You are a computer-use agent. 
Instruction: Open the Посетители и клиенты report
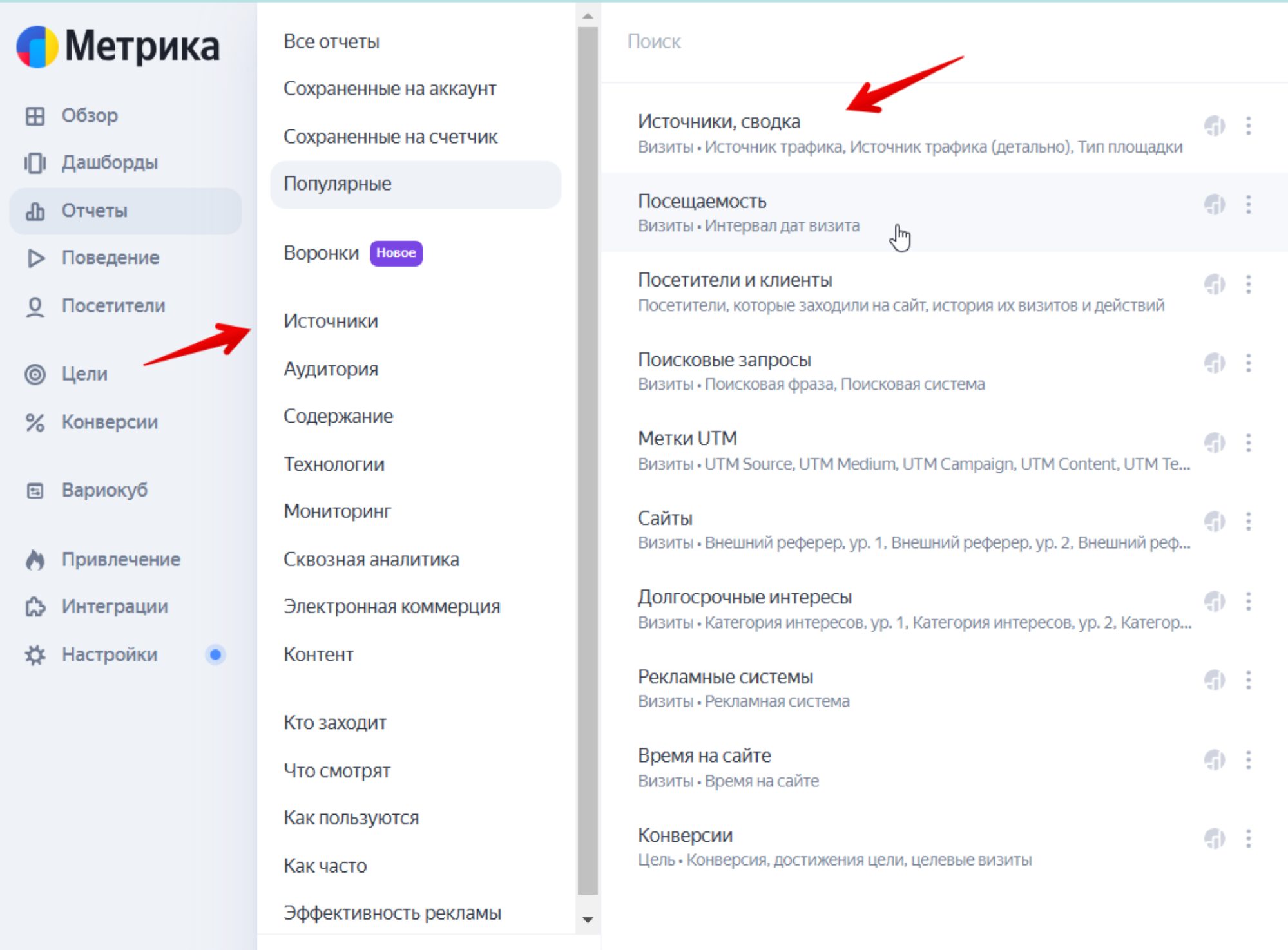pos(945,292)
